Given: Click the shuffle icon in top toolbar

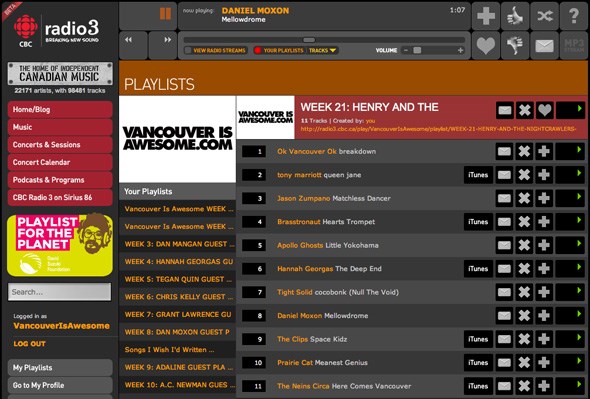Looking at the screenshot, I should coord(544,16).
